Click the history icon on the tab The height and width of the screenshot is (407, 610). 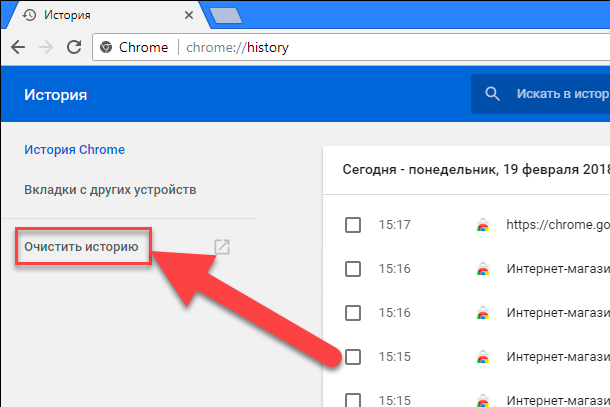click(x=29, y=15)
